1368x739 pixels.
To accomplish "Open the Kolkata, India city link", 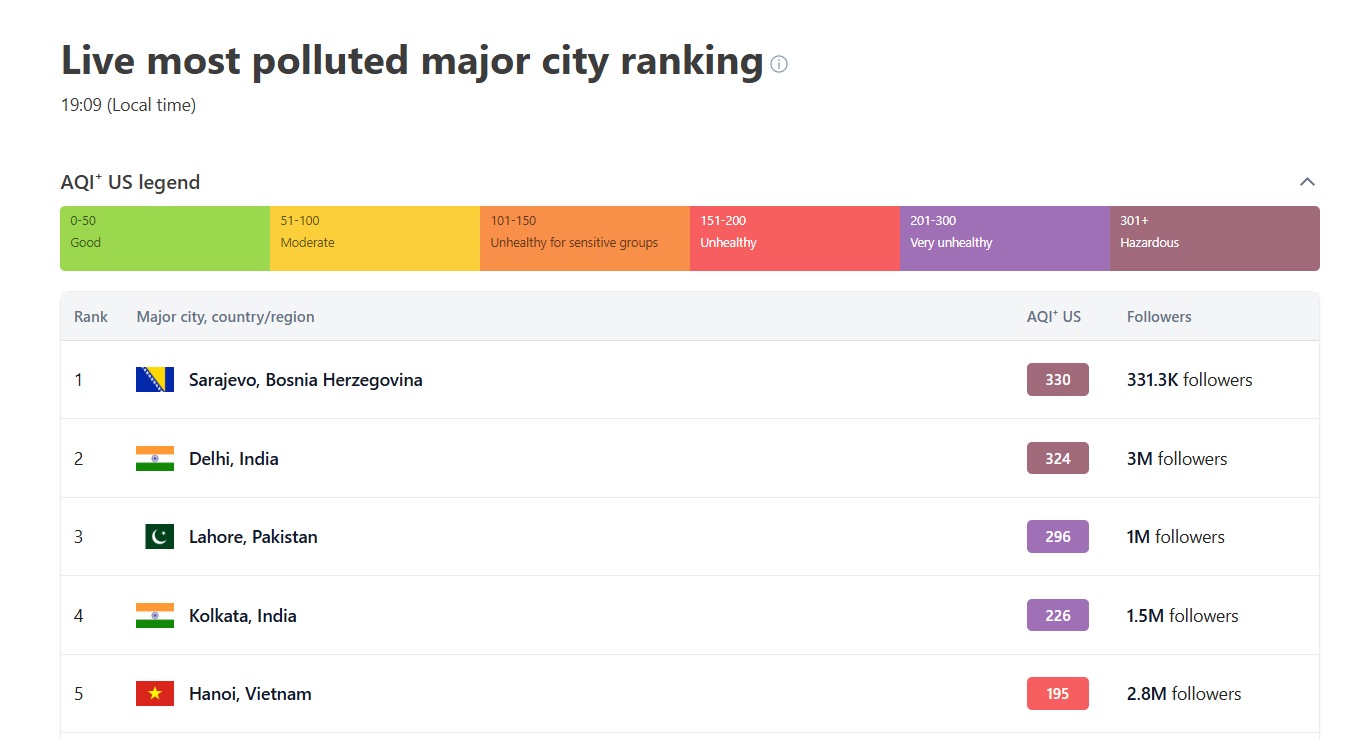I will click(242, 616).
